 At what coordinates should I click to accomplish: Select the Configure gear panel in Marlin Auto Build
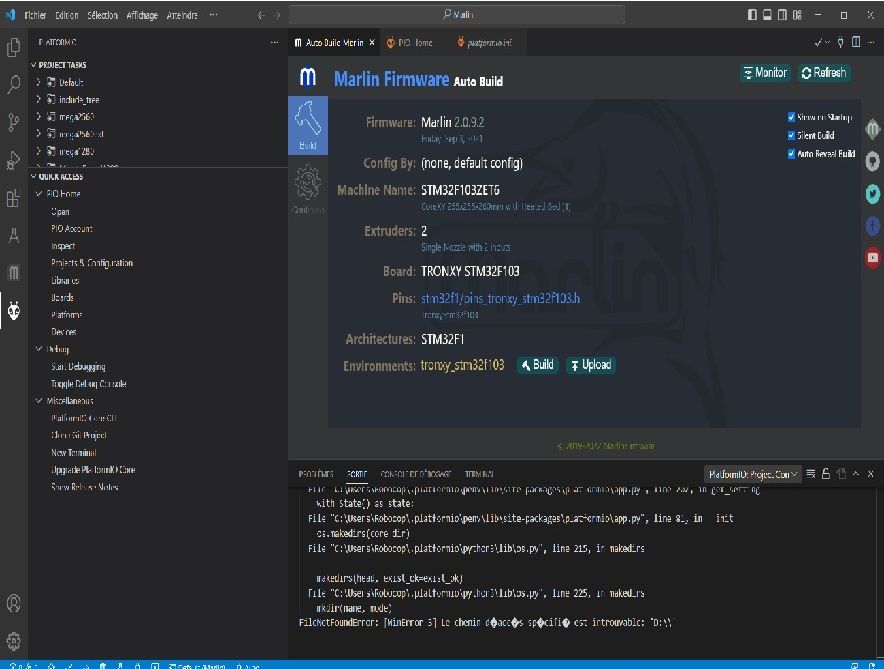[308, 189]
